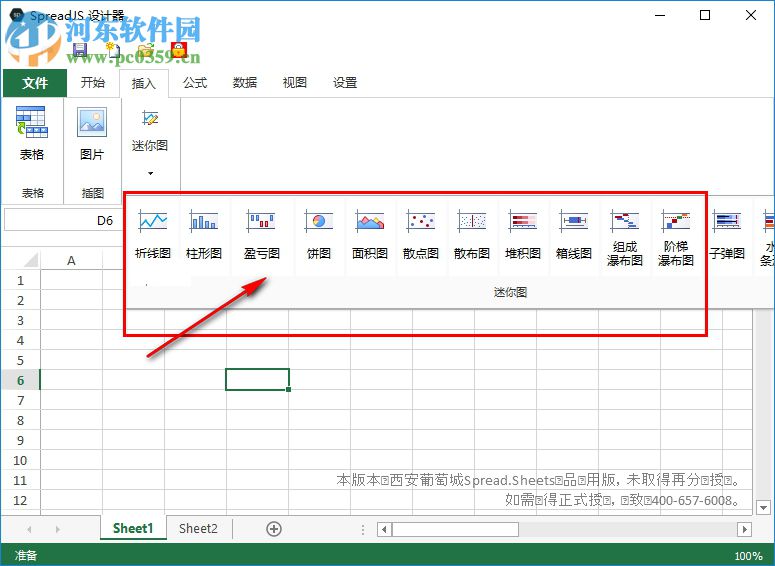Choose the 饼图 pie sparkline

[319, 235]
